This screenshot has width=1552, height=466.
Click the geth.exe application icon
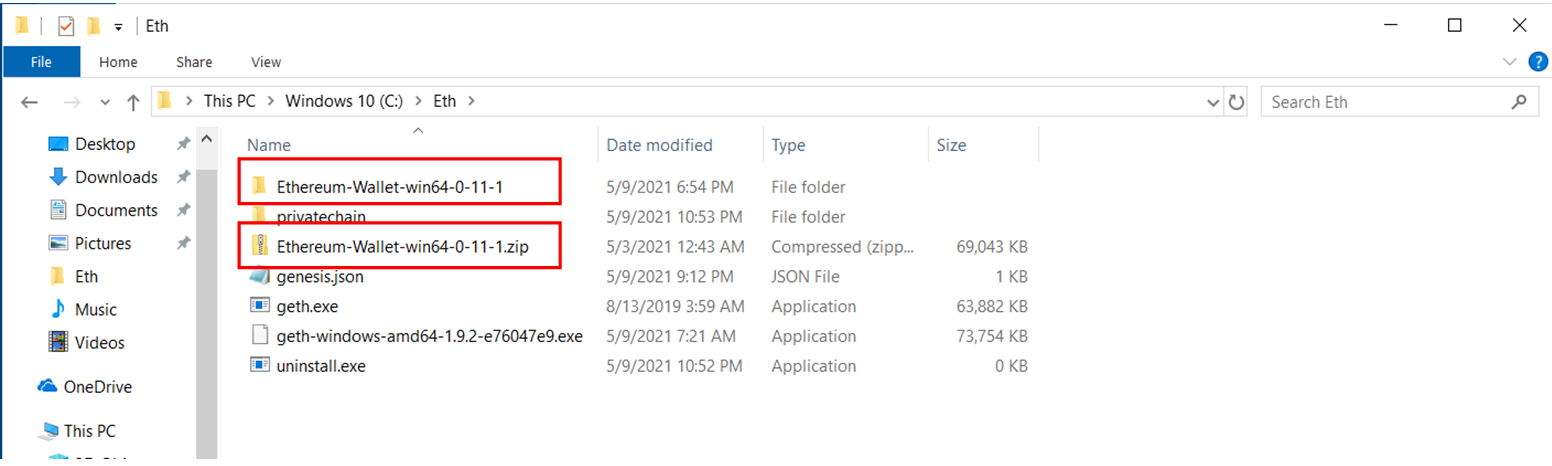pos(259,306)
